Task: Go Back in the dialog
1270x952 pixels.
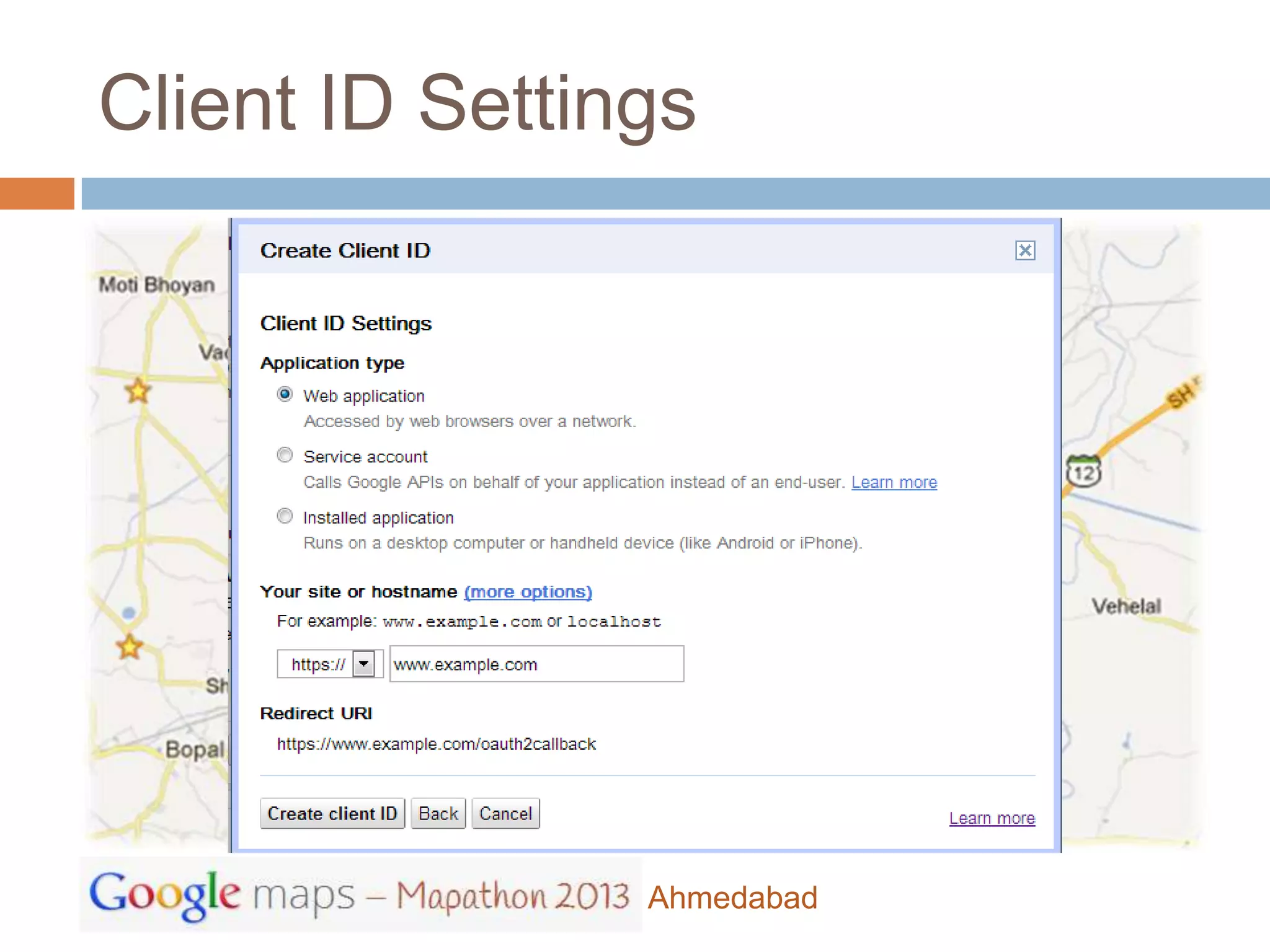Action: point(438,813)
